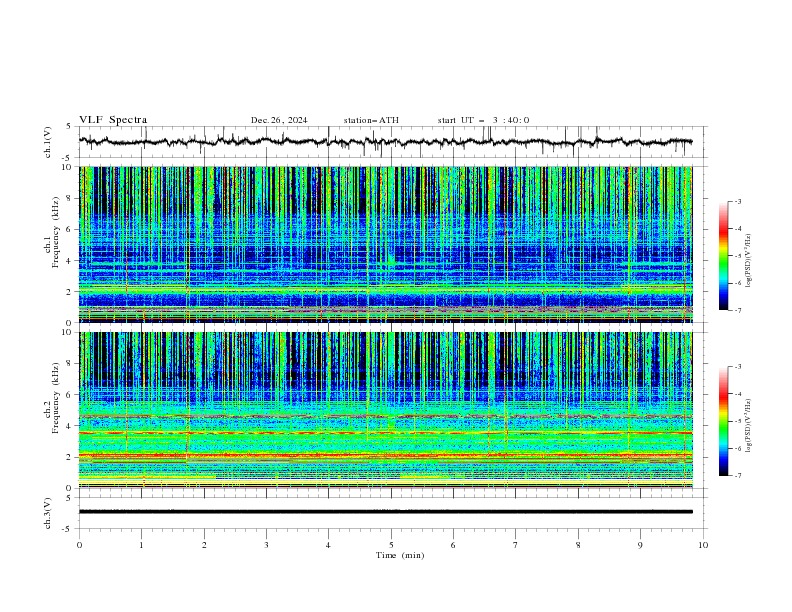Viewport: 792px width, 612px height.
Task: Click the upper color bar "-3" tick
Action: [x=737, y=201]
